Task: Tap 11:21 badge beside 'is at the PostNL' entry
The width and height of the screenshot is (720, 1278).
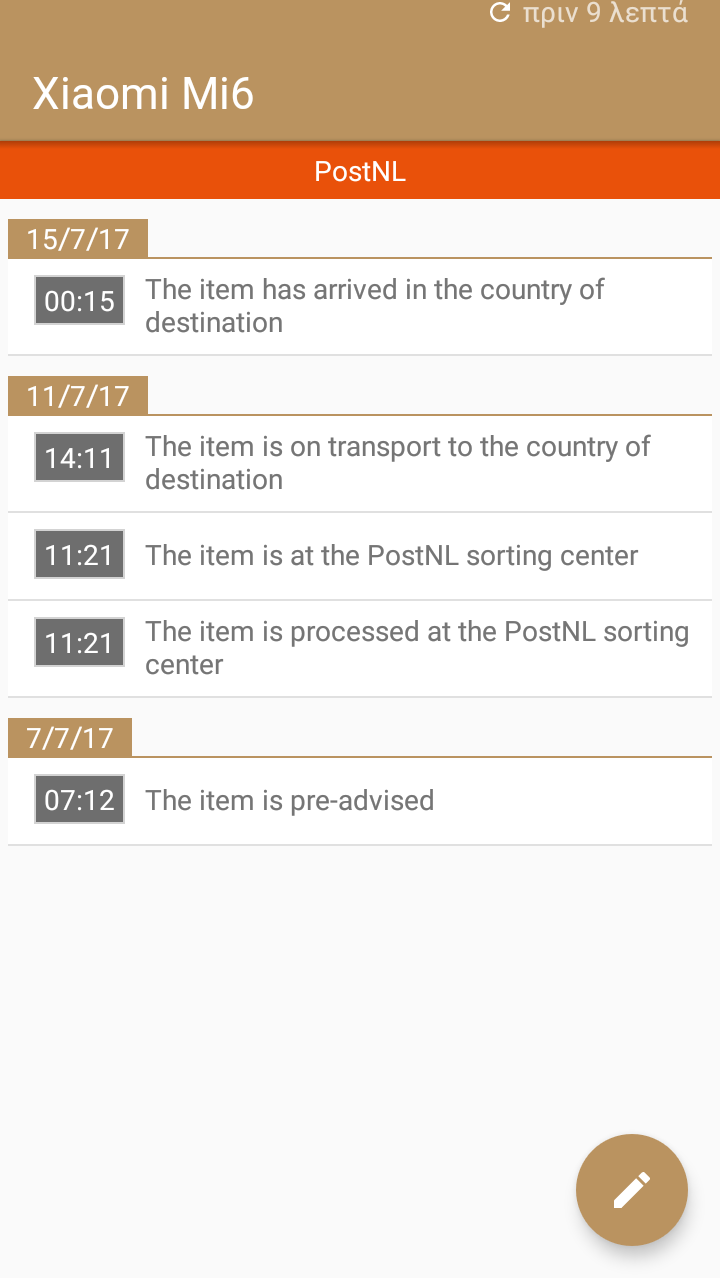Action: [80, 554]
